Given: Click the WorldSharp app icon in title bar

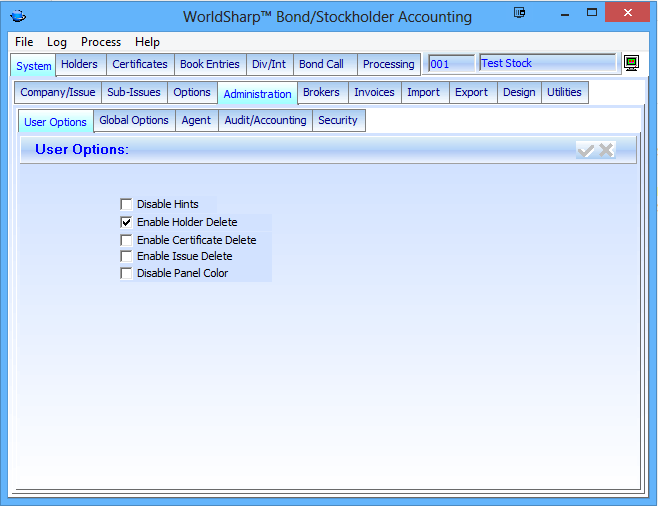Looking at the screenshot, I should tap(17, 16).
